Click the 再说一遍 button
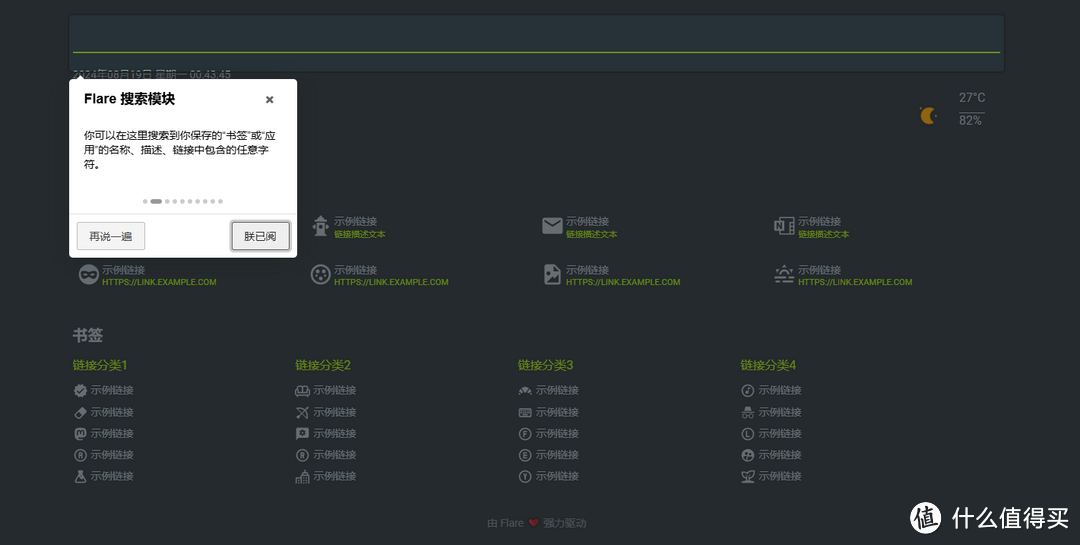 tap(110, 236)
